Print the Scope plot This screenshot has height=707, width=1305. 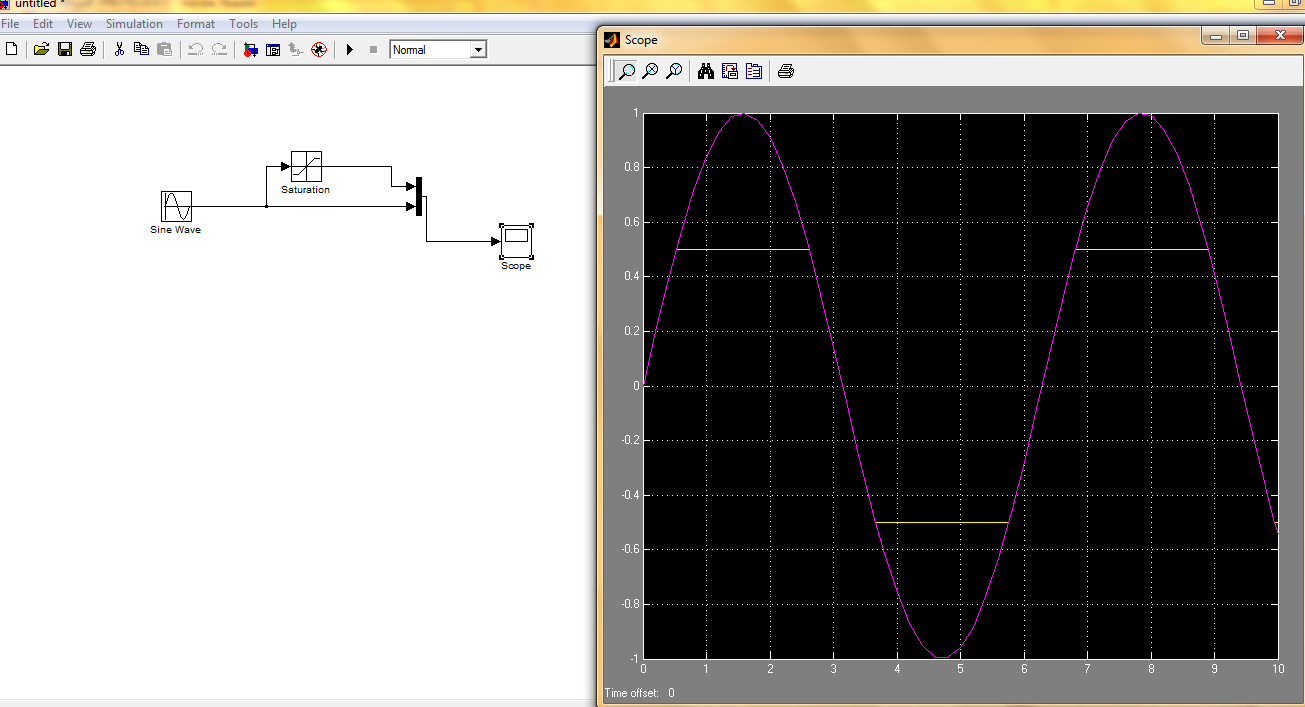tap(786, 70)
